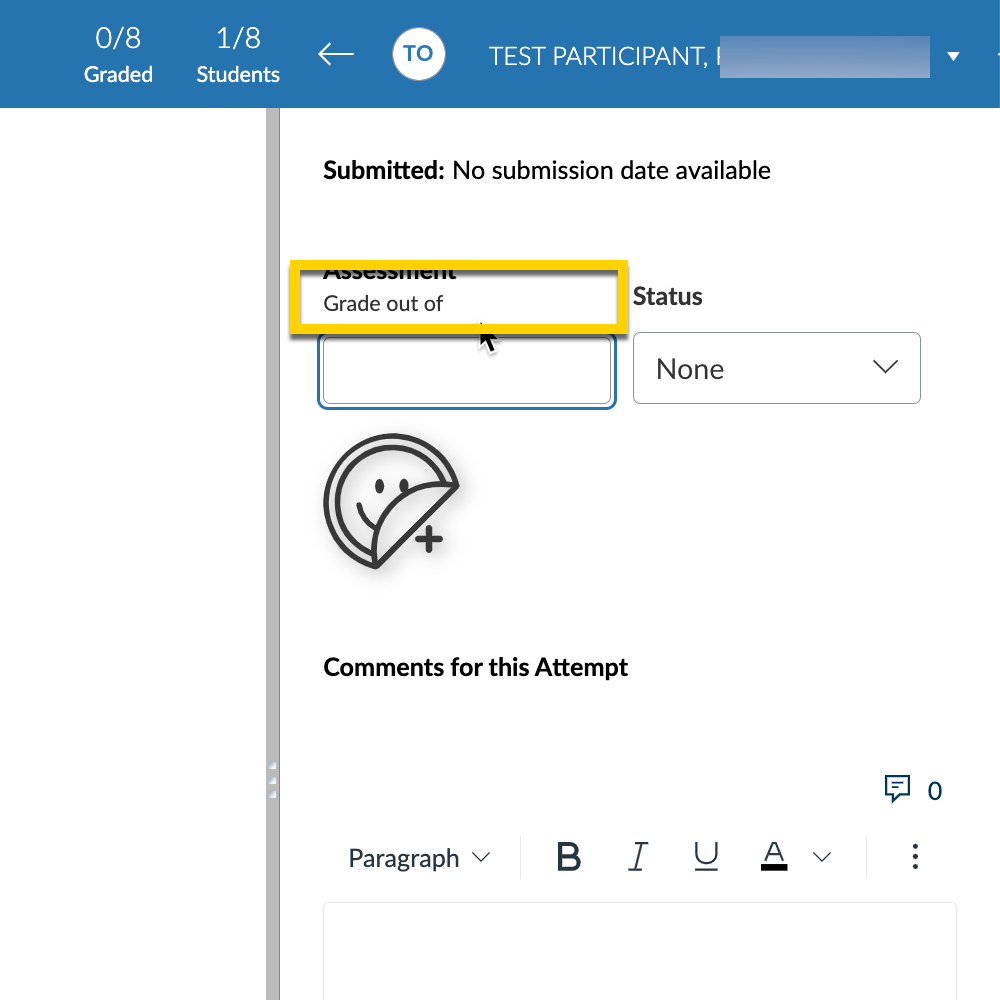
Task: Click the comment count number 0
Action: [x=934, y=791]
